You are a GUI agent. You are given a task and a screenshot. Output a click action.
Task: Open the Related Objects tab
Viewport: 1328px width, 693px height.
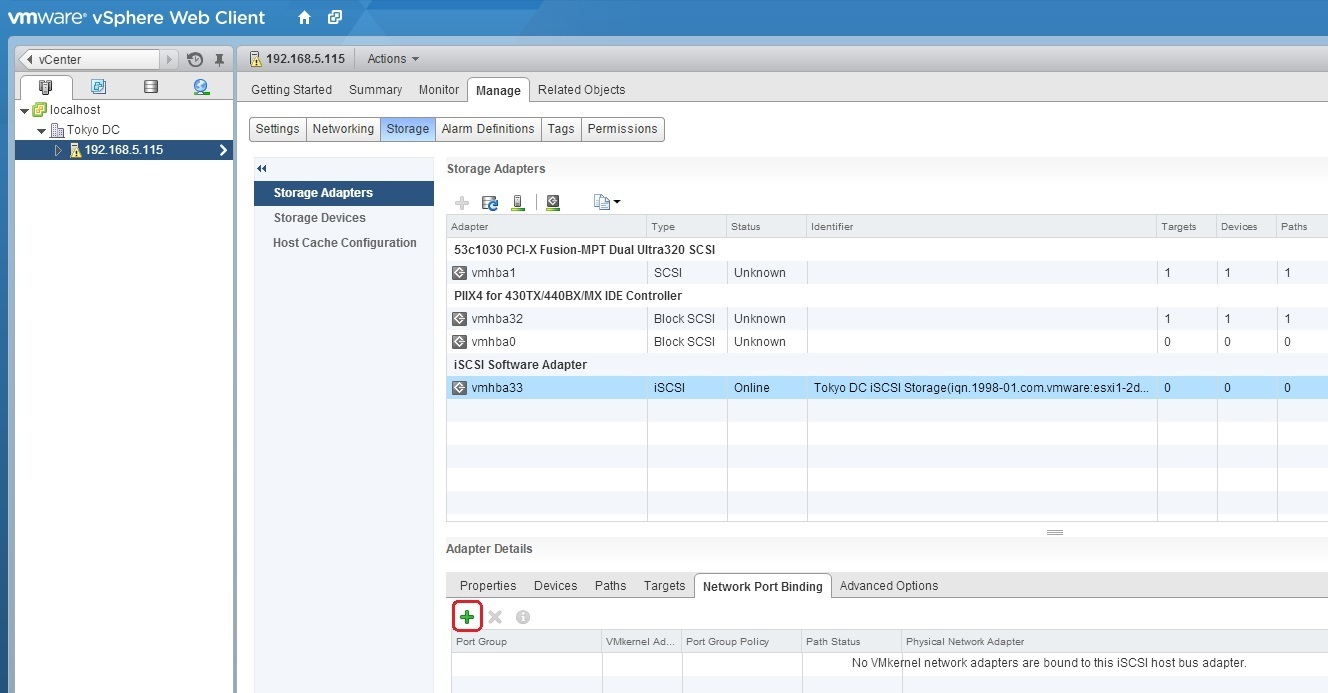[581, 90]
